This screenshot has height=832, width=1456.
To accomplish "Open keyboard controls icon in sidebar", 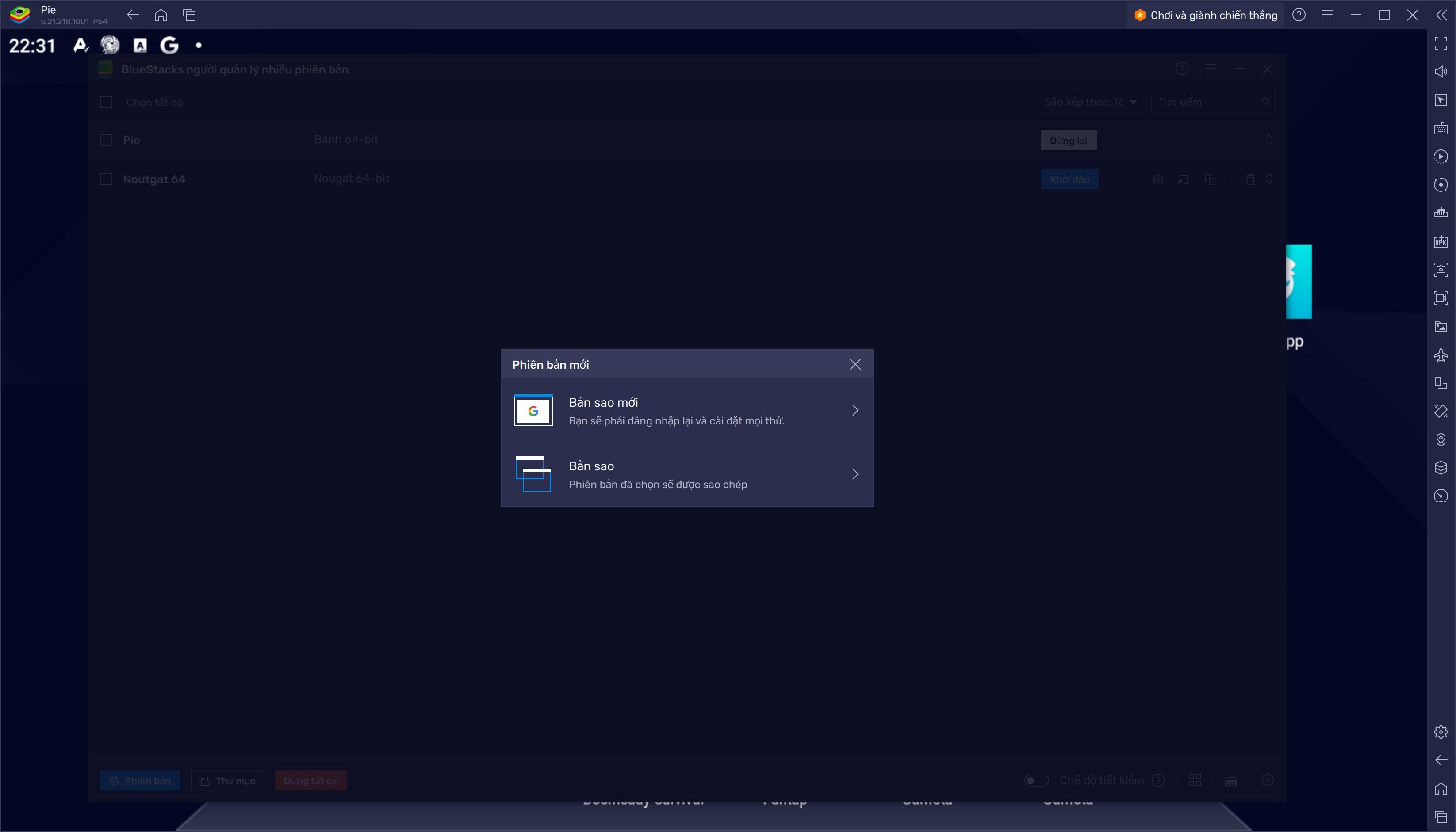I will (x=1441, y=128).
